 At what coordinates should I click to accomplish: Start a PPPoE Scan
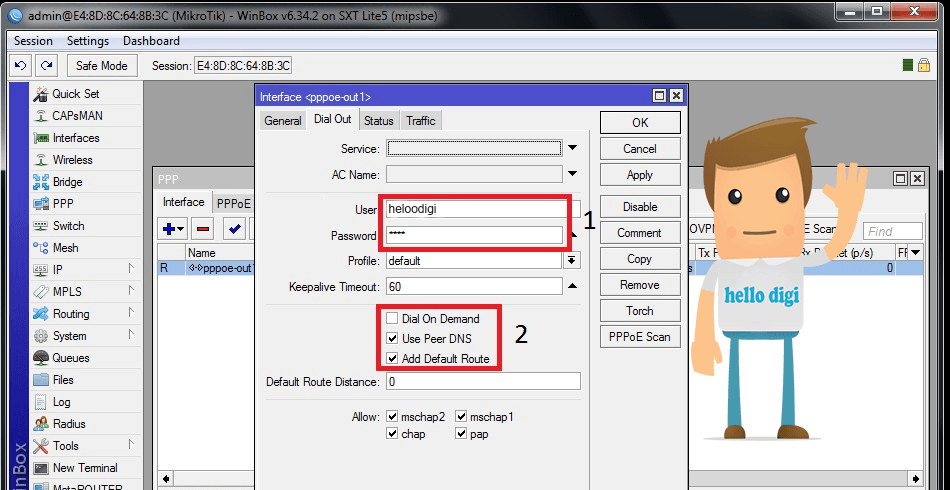[640, 337]
